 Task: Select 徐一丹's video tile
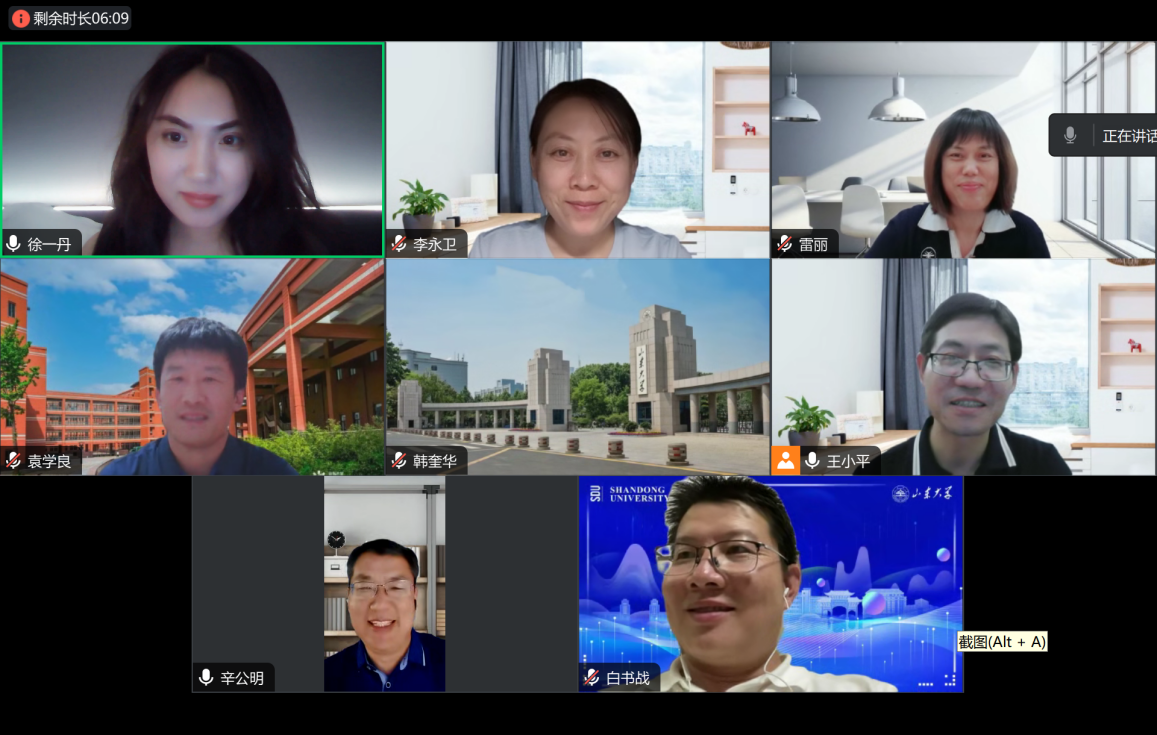pos(193,150)
